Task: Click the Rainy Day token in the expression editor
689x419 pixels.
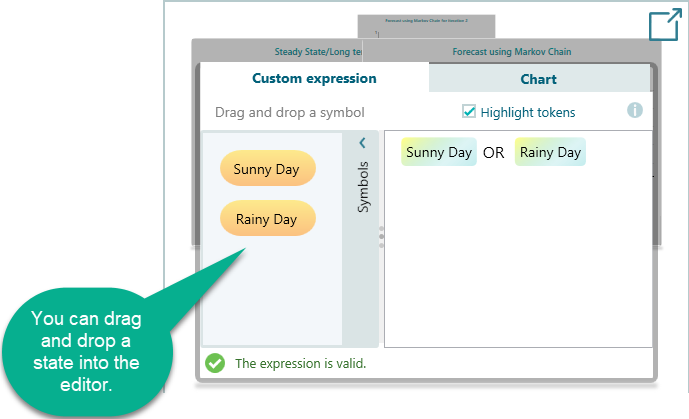Action: [x=550, y=153]
